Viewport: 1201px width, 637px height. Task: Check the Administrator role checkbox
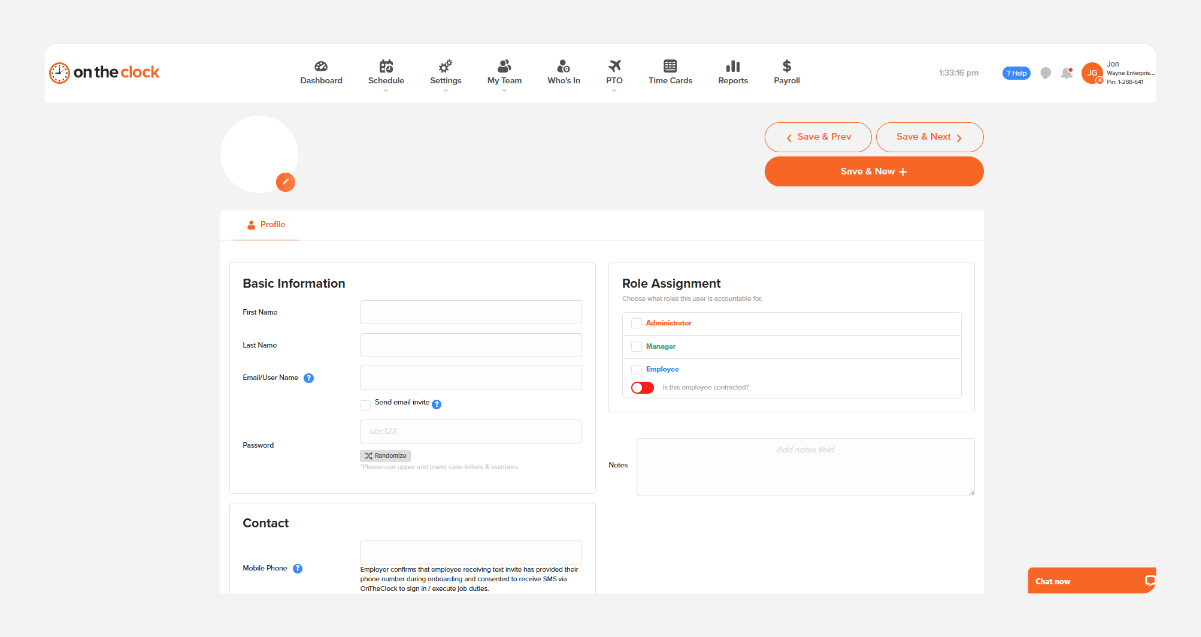[636, 323]
